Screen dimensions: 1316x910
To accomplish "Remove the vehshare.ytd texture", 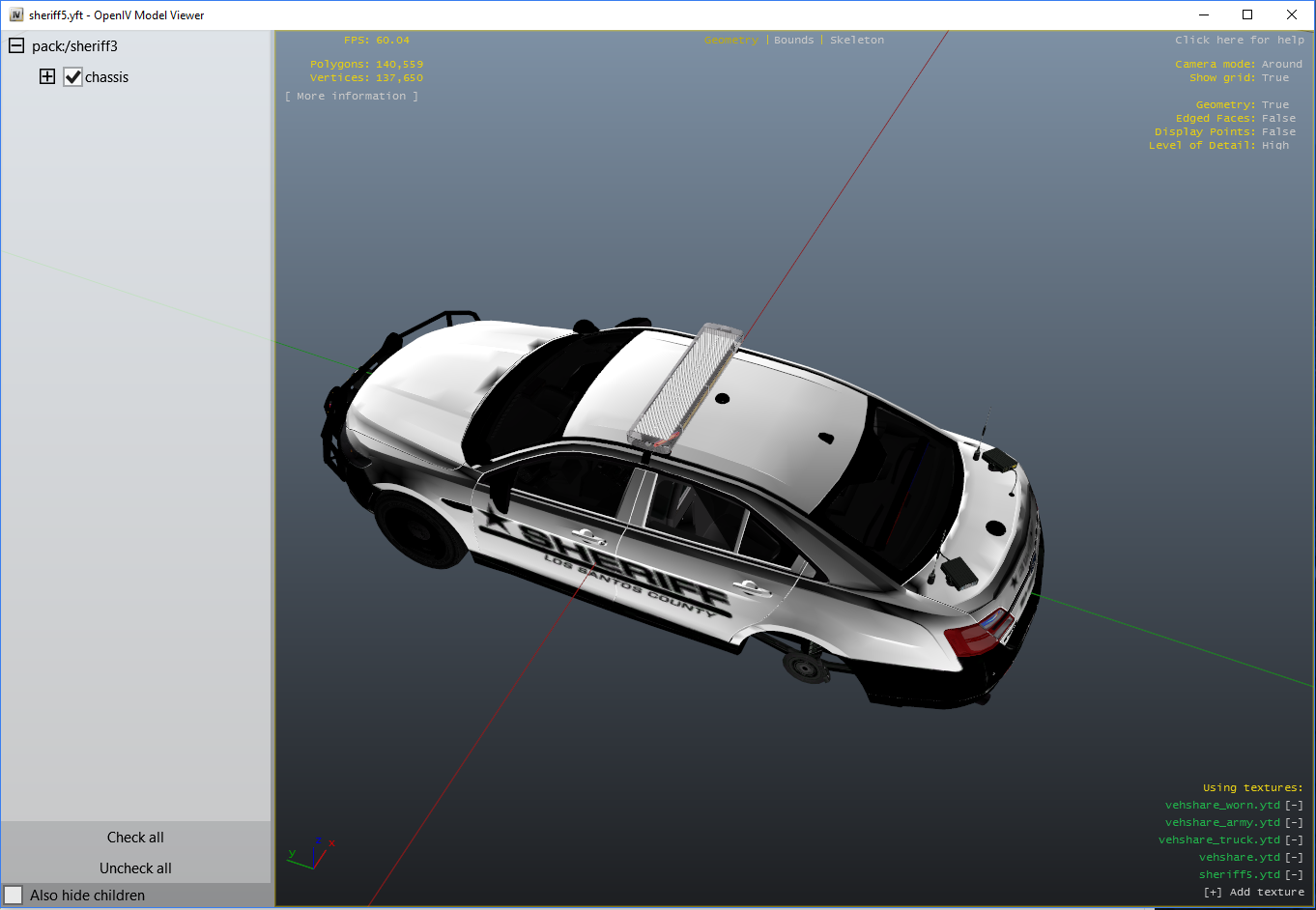I will (x=1294, y=858).
